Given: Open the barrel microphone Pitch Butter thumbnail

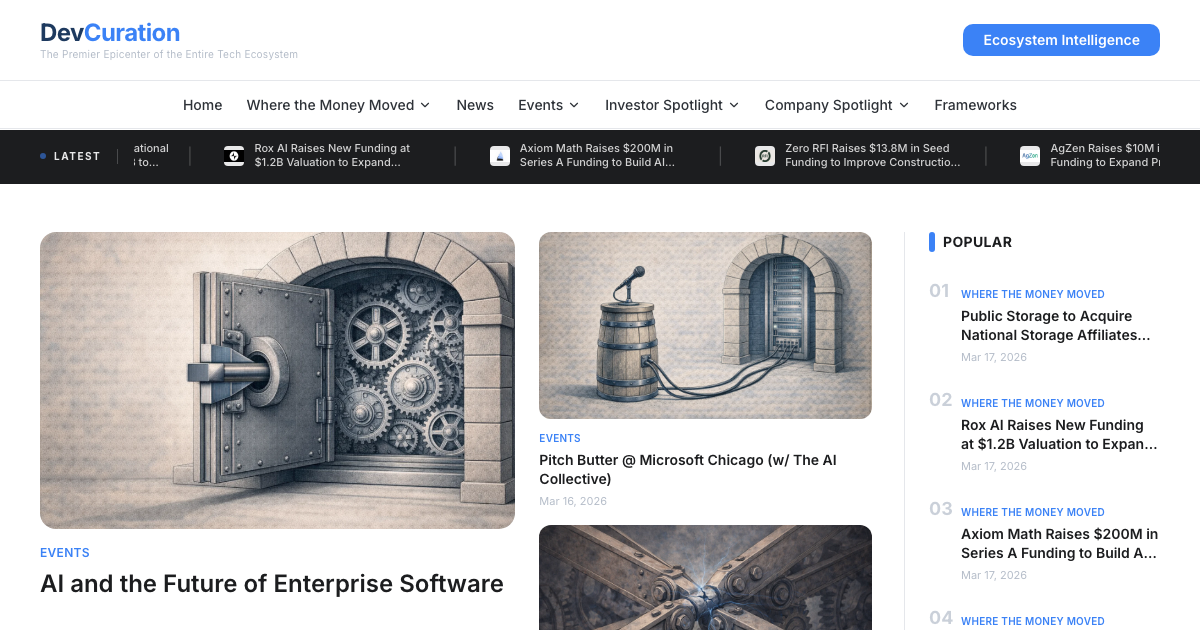Looking at the screenshot, I should (x=705, y=326).
